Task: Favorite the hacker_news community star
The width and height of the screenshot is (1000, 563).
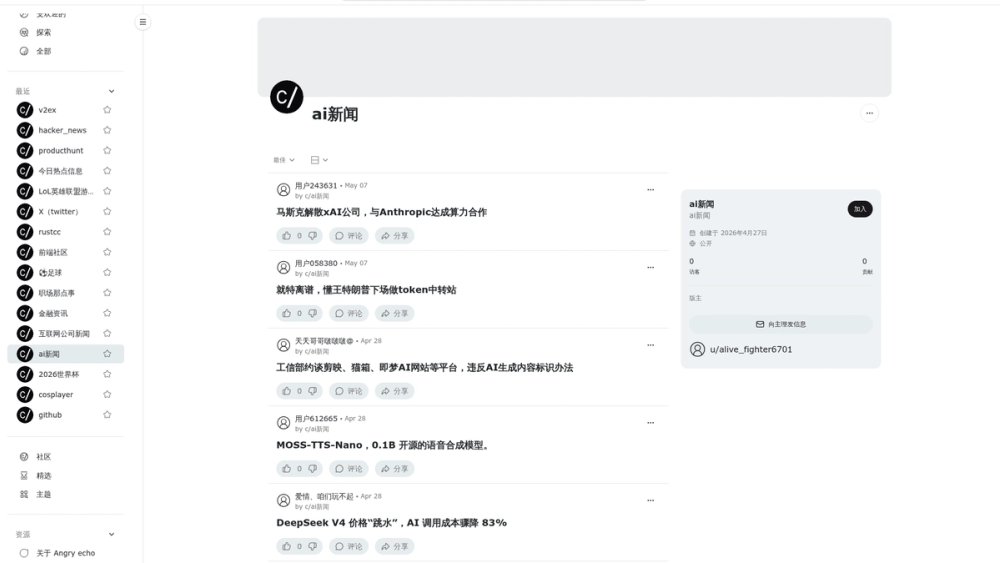Action: pos(107,130)
